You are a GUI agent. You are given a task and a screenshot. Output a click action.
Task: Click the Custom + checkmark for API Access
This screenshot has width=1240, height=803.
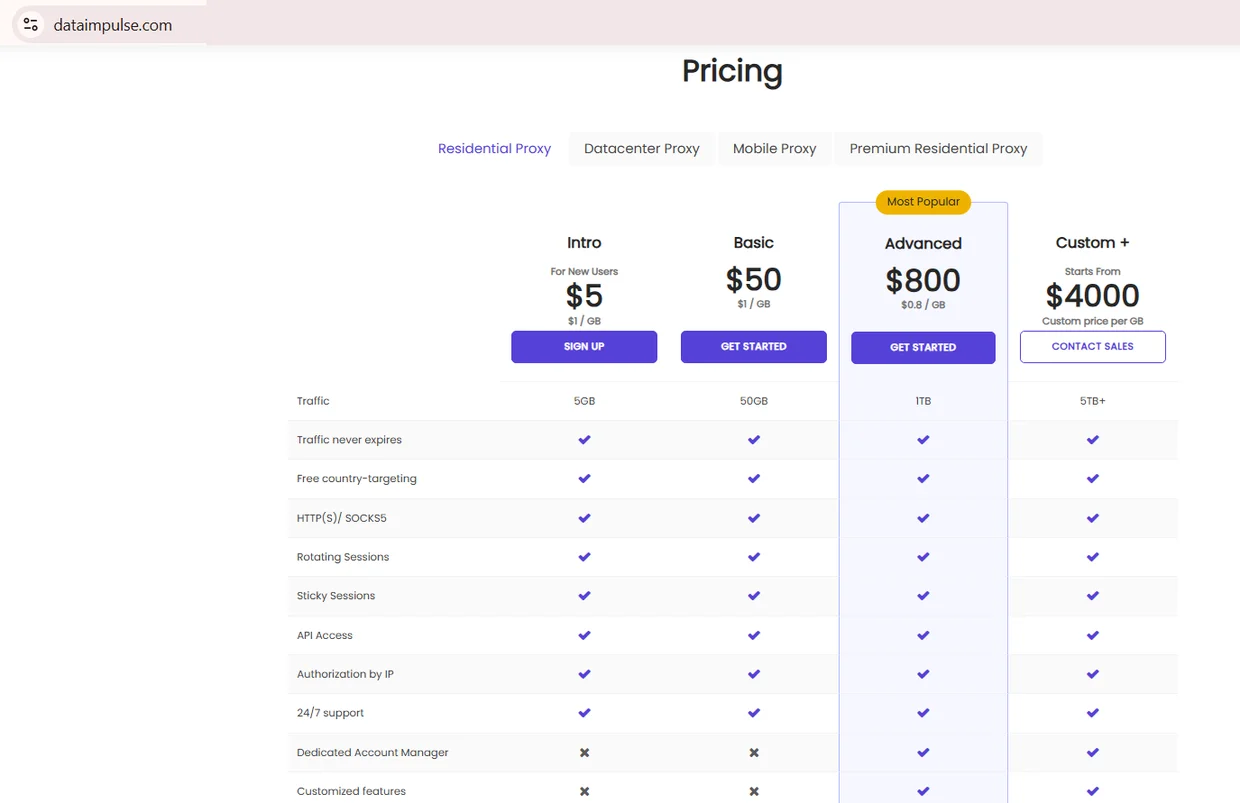(1093, 635)
